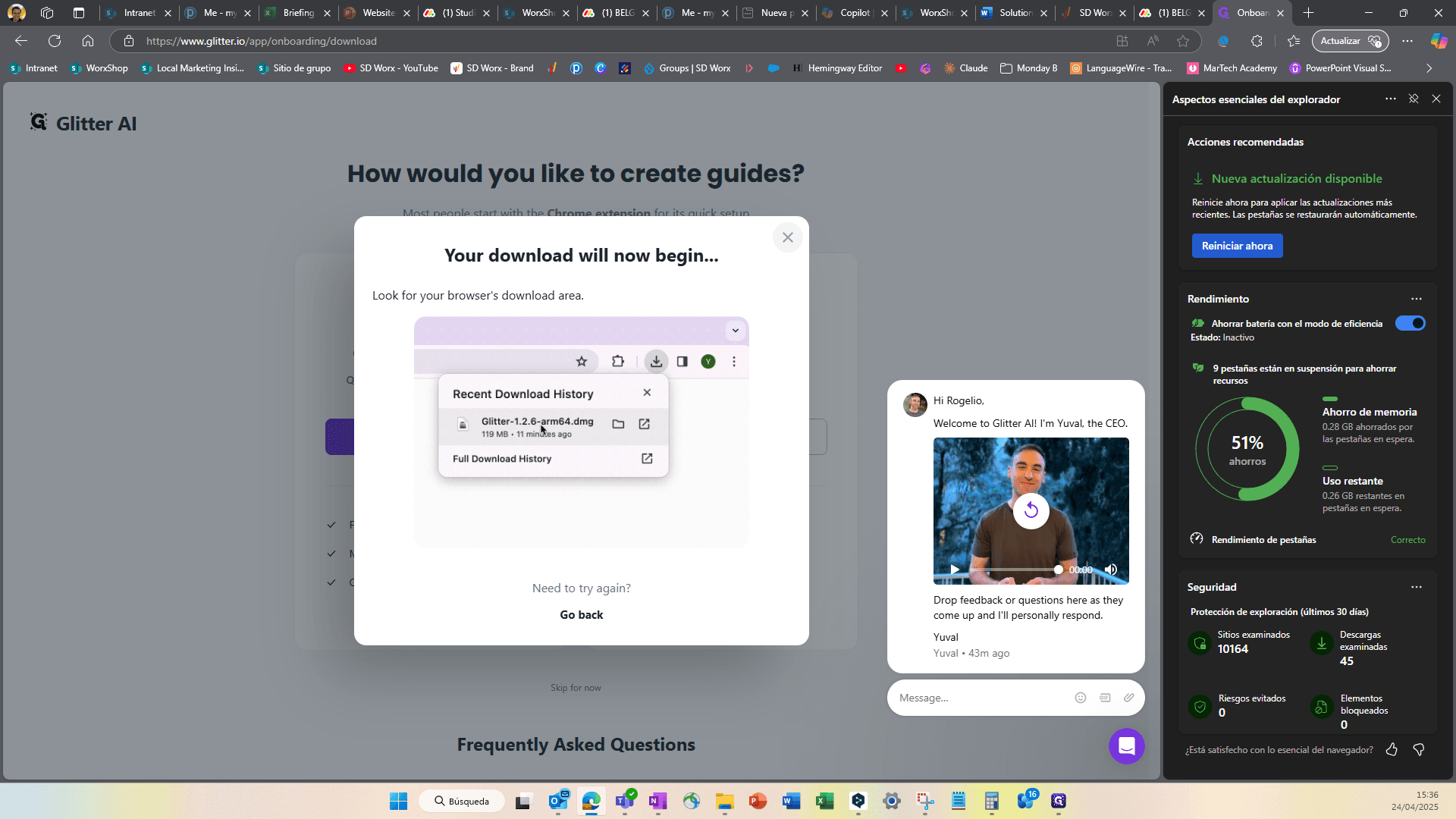1456x819 pixels.
Task: Open browser settings and more menu
Action: click(1407, 41)
